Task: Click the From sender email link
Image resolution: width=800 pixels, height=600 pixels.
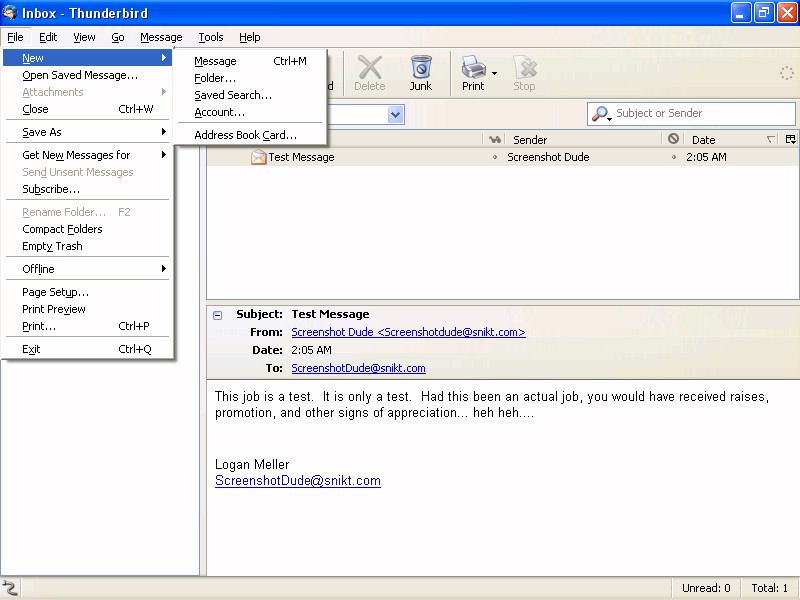Action: [408, 332]
